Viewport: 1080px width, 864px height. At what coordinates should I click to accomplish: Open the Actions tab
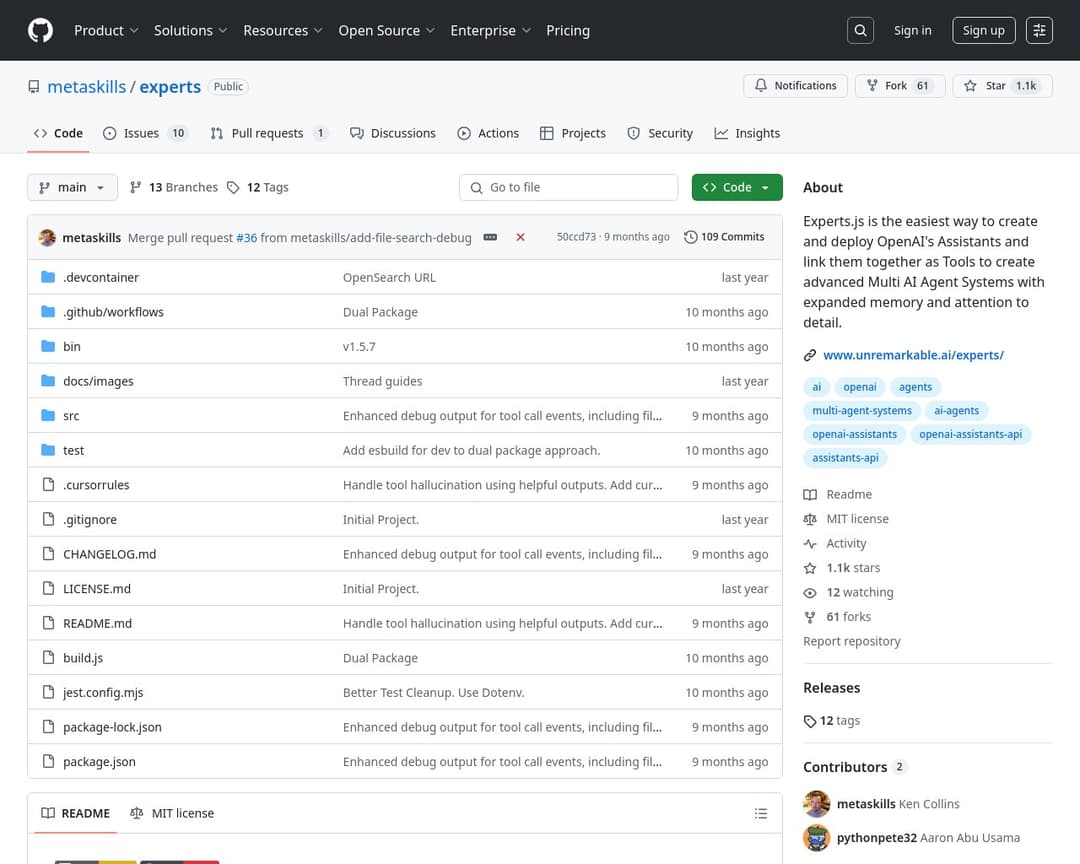[x=488, y=133]
